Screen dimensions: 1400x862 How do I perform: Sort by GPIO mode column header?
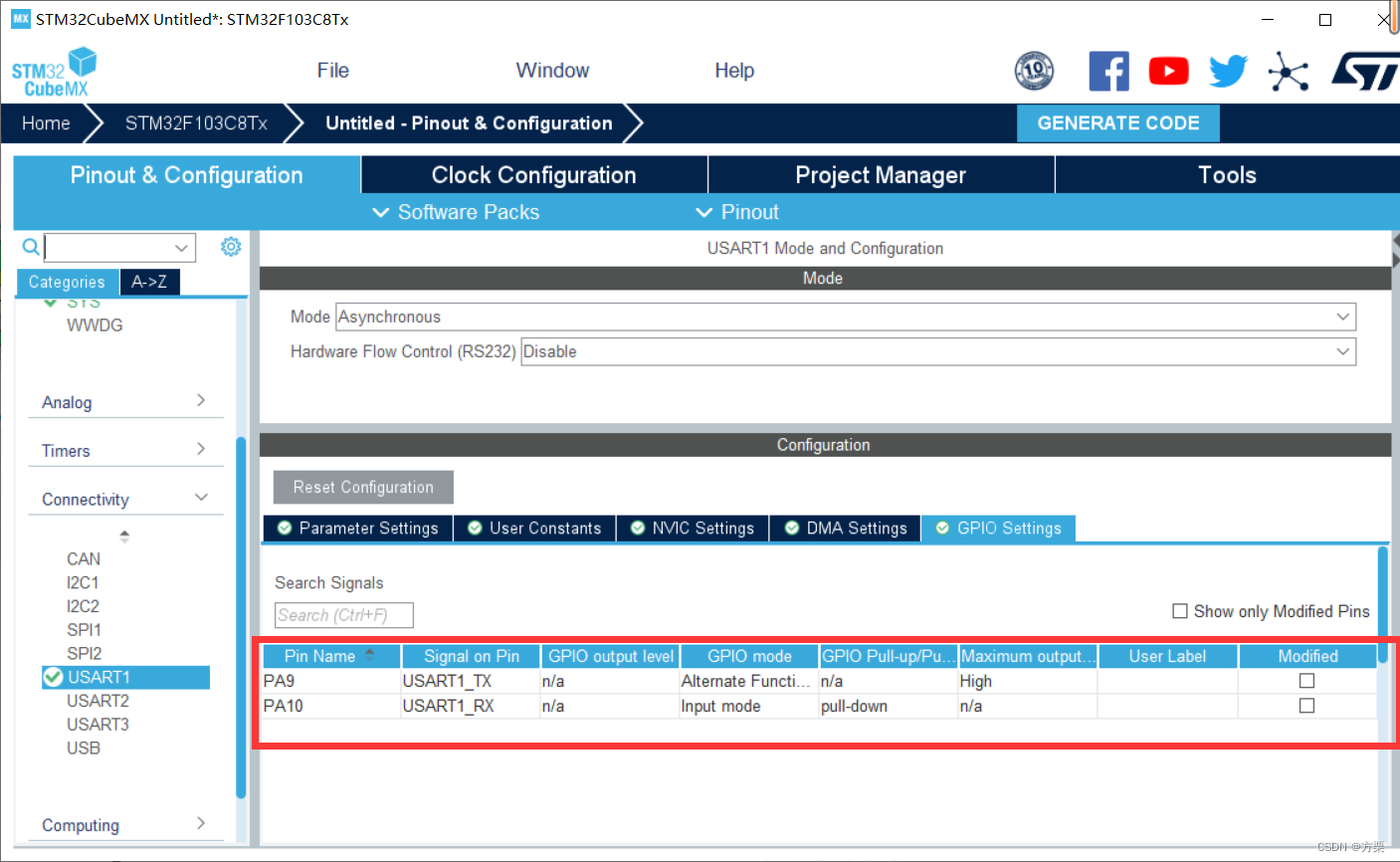(x=749, y=656)
